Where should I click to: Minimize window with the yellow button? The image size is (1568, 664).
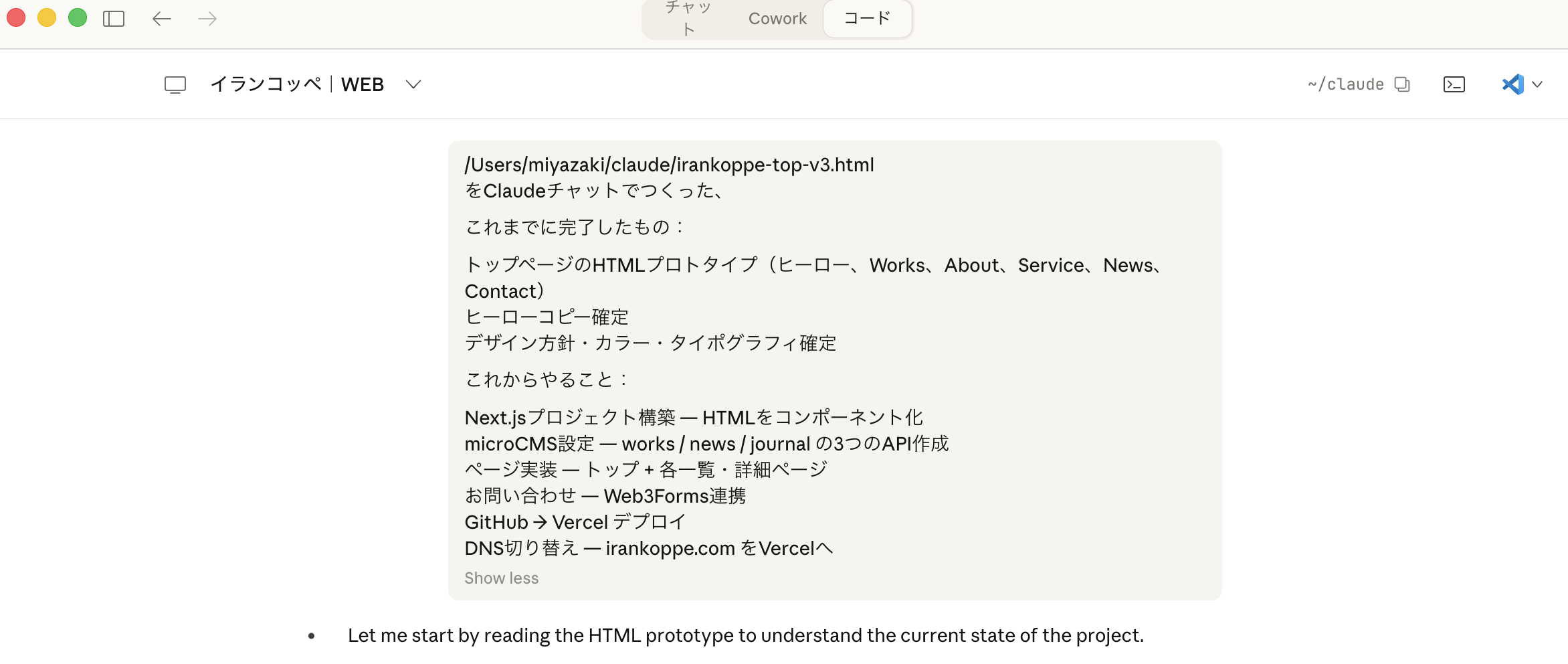pos(47,17)
